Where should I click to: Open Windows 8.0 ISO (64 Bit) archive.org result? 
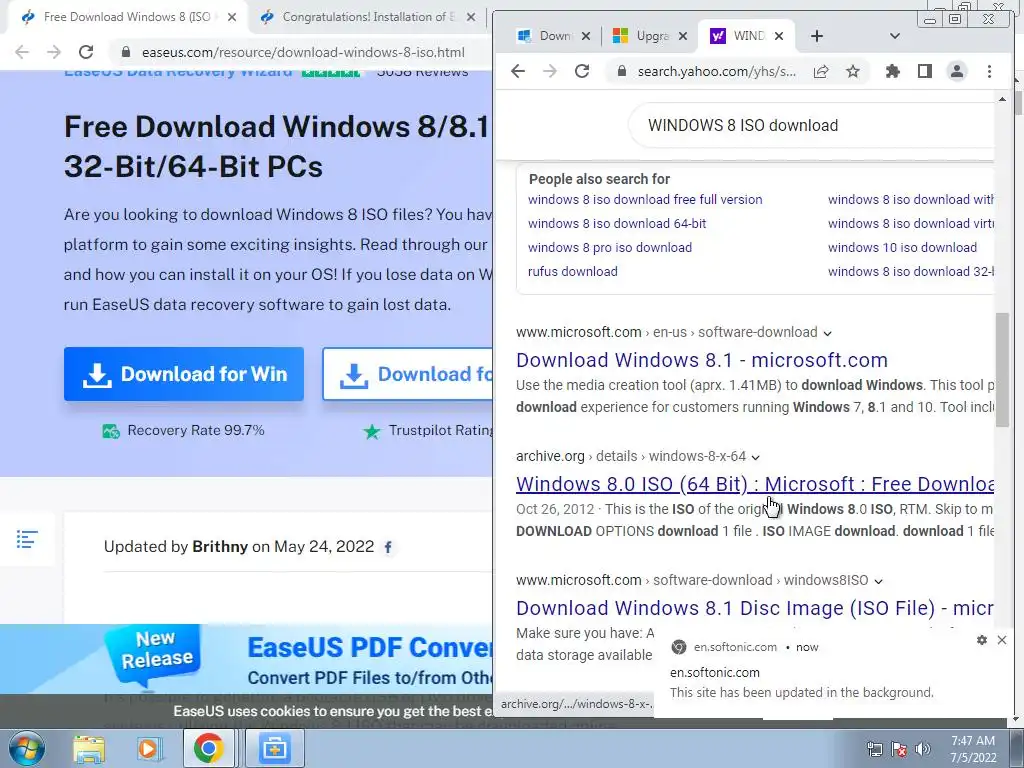point(755,485)
